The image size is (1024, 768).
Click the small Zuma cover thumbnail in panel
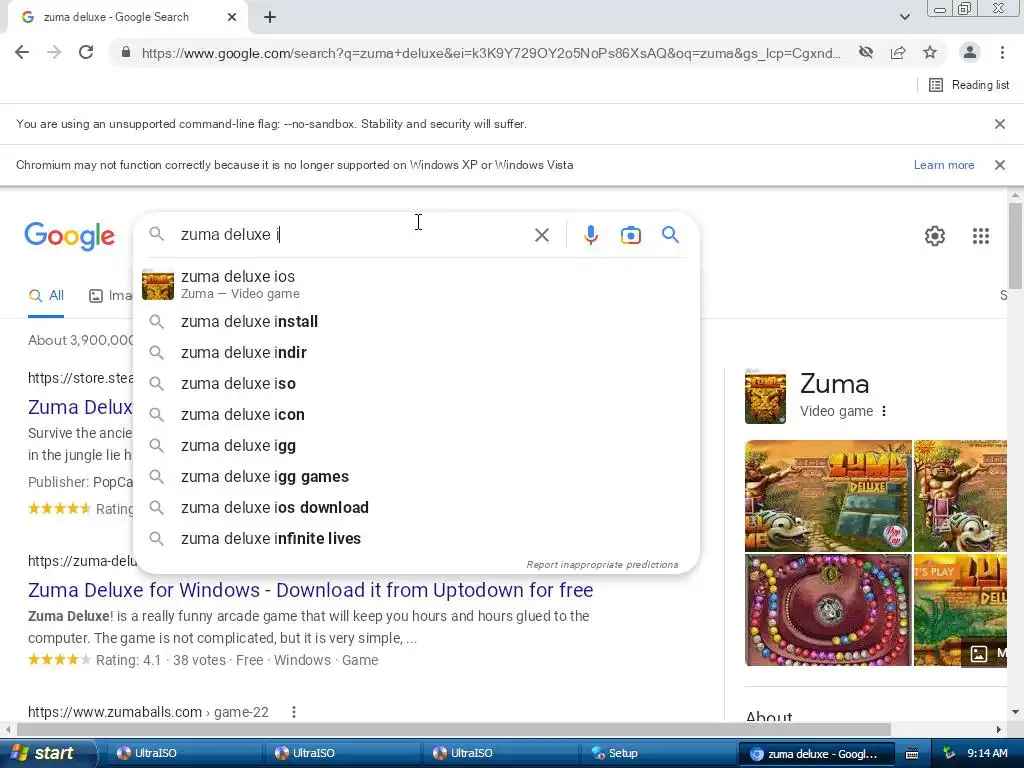click(765, 397)
